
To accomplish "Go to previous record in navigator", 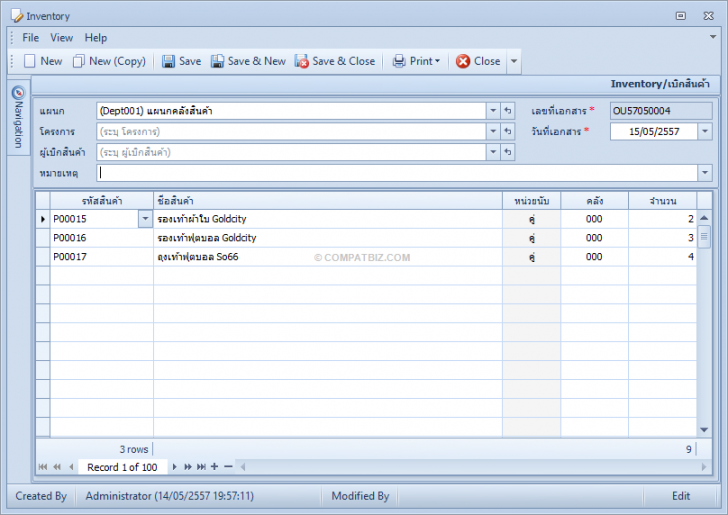I will (71, 467).
